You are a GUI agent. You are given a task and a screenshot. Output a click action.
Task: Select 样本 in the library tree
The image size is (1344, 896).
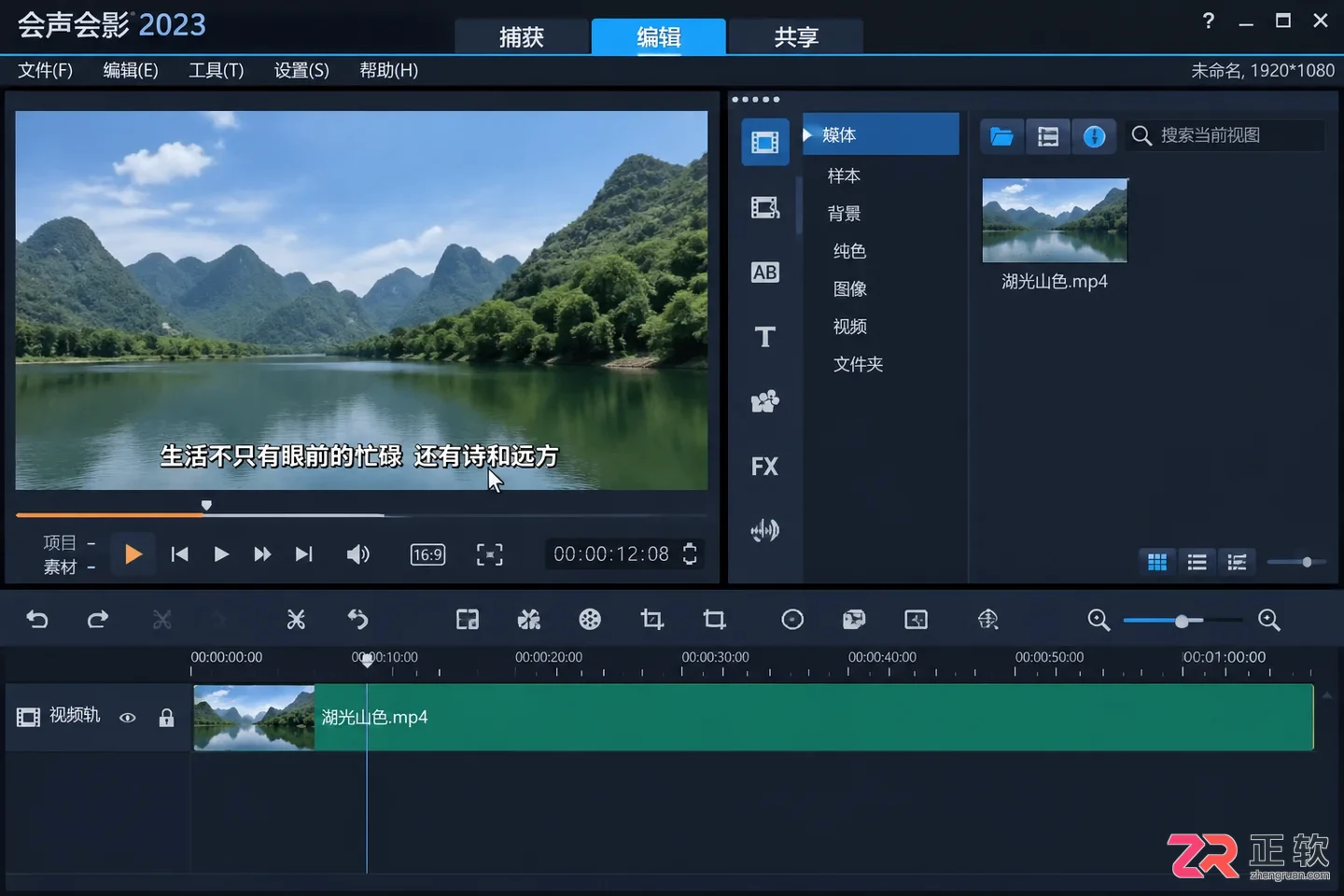point(844,175)
